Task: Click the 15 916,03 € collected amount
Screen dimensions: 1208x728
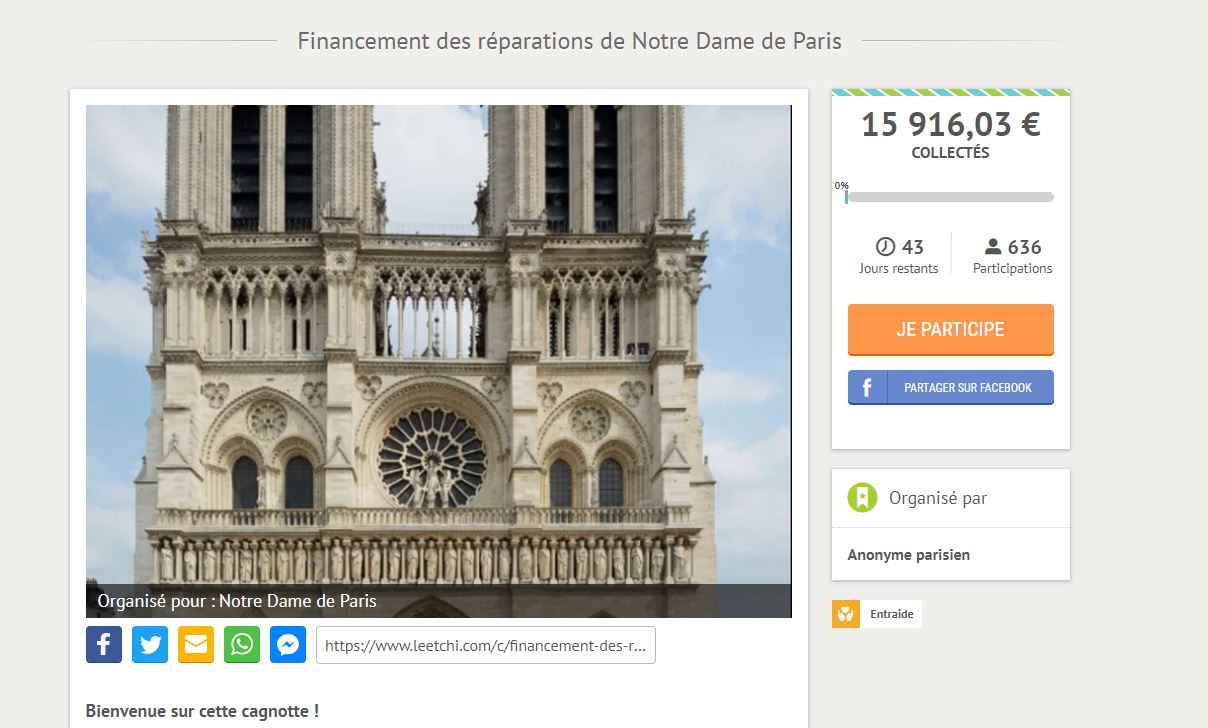Action: tap(951, 124)
